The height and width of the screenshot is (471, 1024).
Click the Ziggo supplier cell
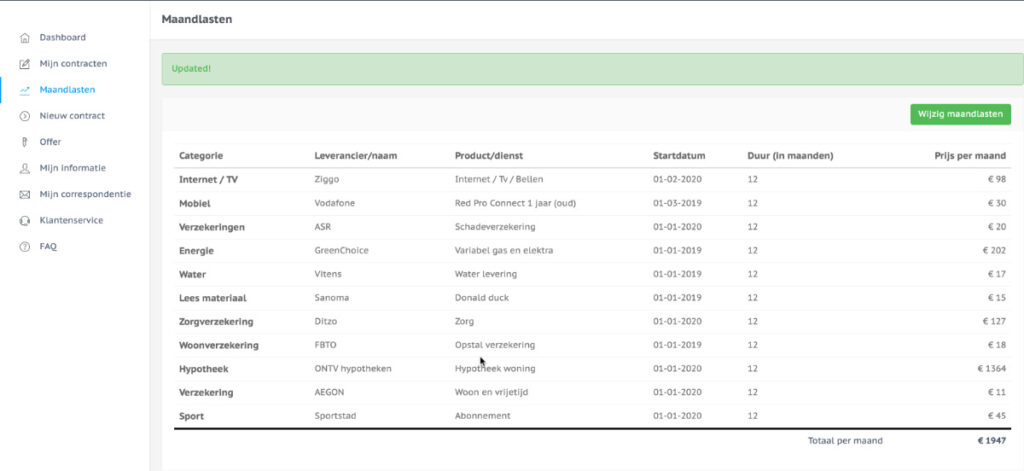[x=327, y=180]
